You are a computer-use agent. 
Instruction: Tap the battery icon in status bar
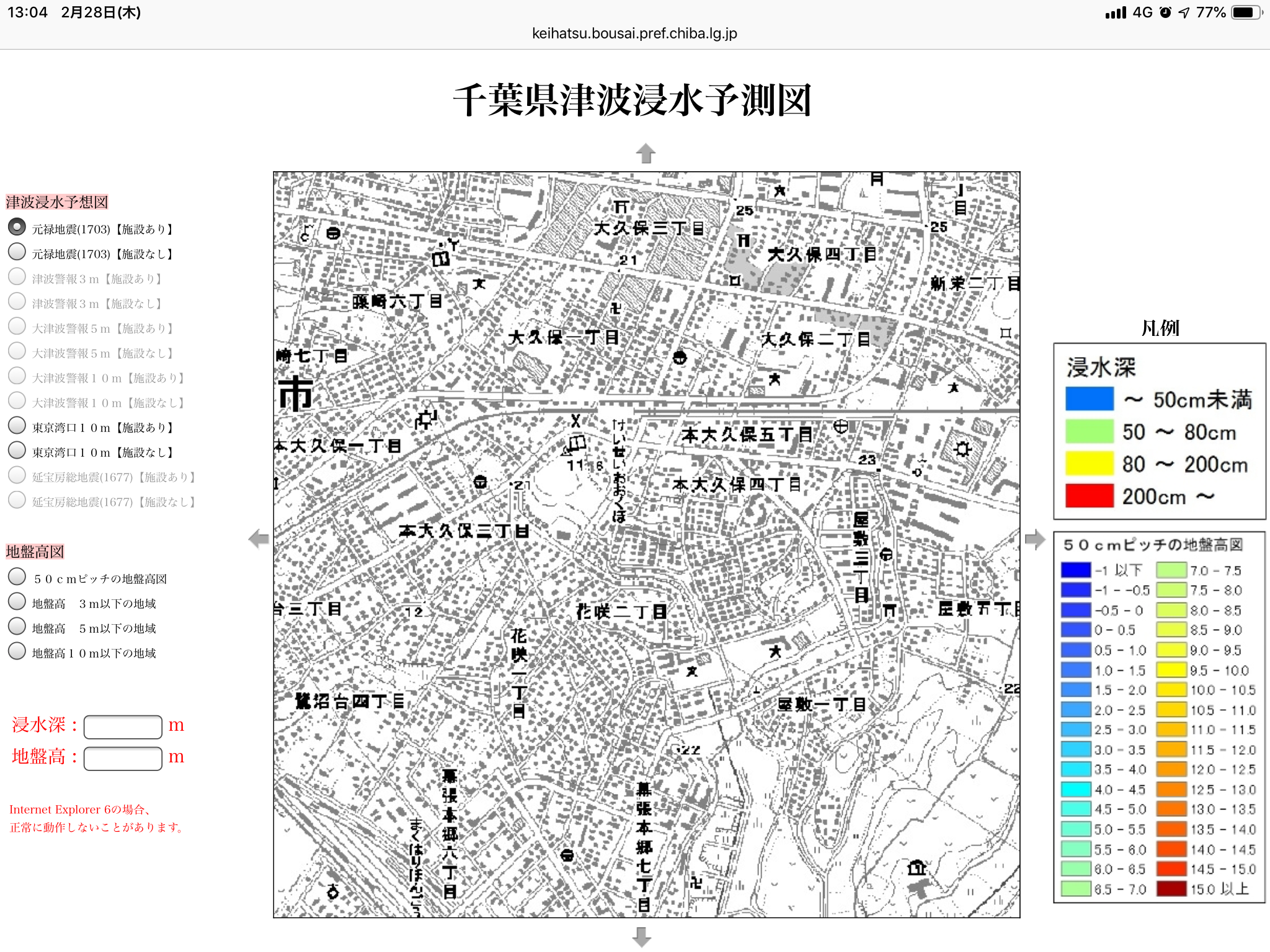coord(1247,12)
